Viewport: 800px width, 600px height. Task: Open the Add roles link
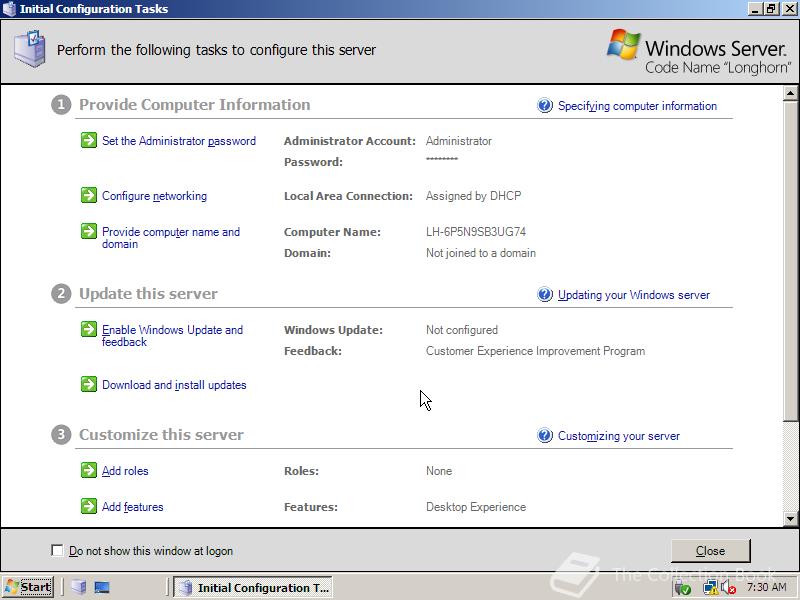click(x=125, y=471)
